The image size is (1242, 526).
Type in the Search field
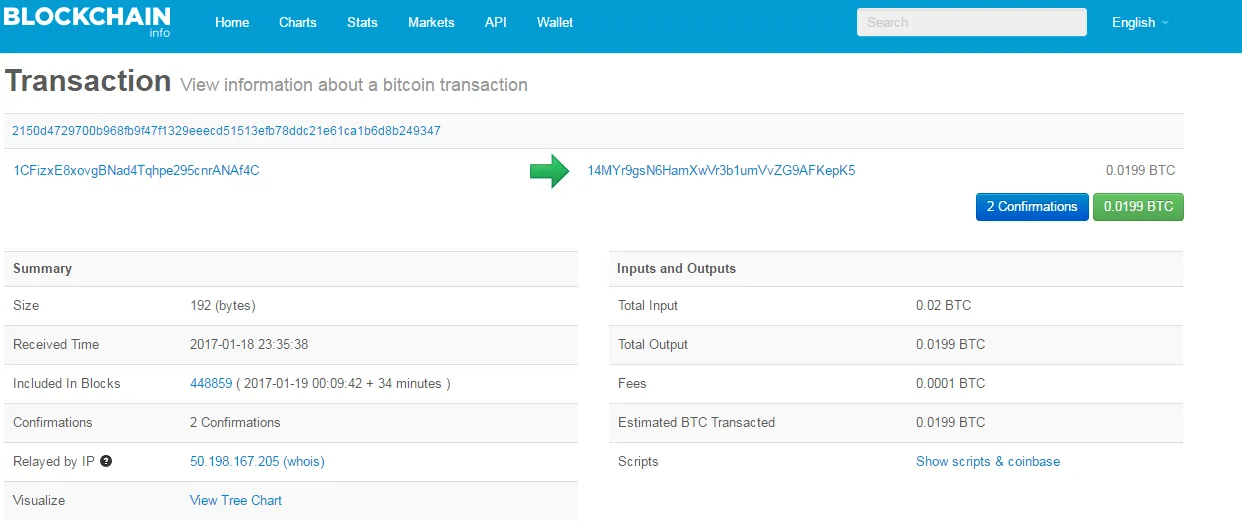[x=971, y=22]
